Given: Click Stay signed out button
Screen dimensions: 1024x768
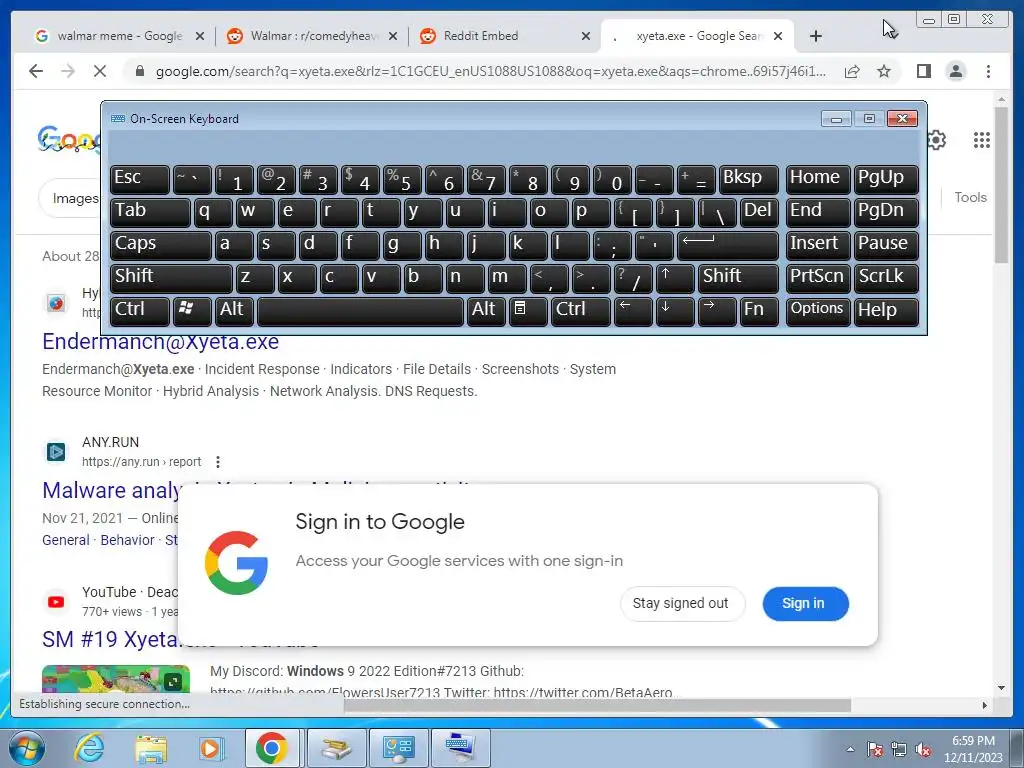Looking at the screenshot, I should point(682,603).
